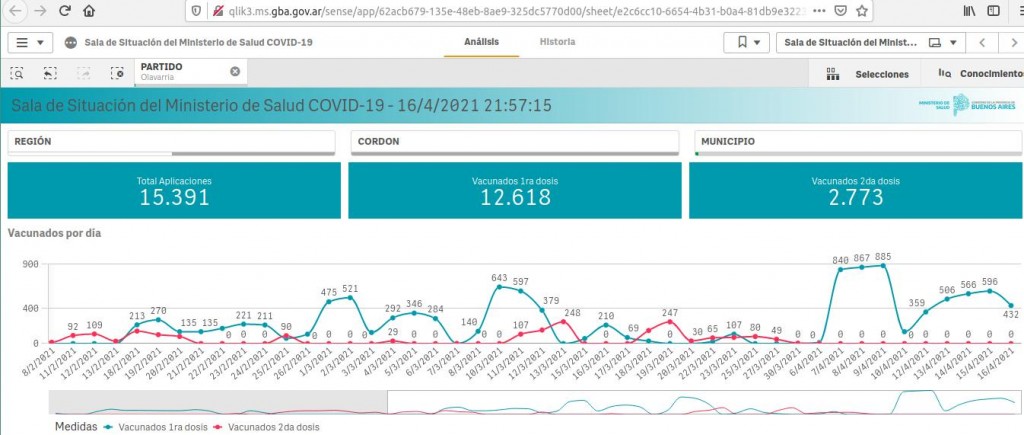Reload the current page

pyautogui.click(x=65, y=11)
